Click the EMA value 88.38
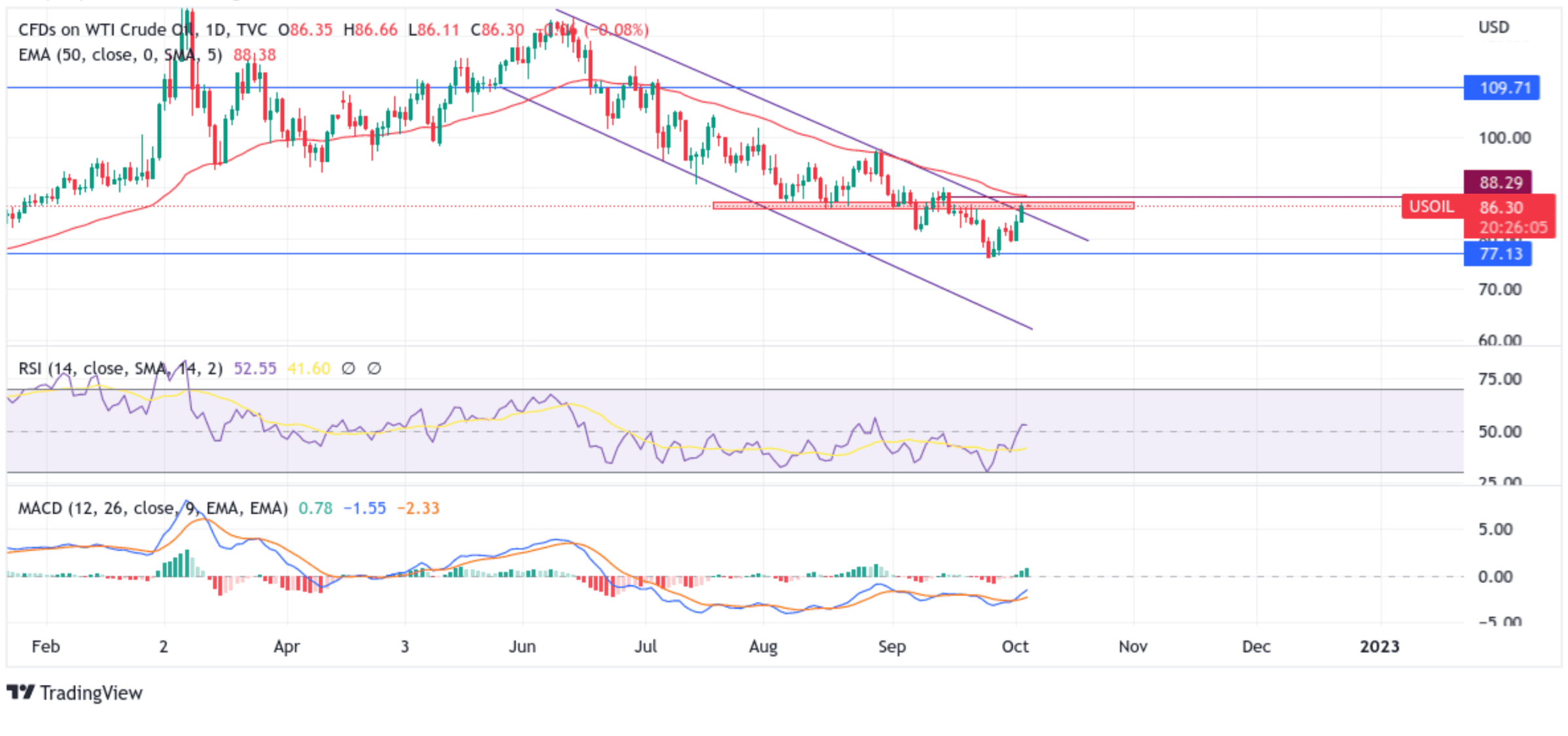1568x736 pixels. click(254, 55)
